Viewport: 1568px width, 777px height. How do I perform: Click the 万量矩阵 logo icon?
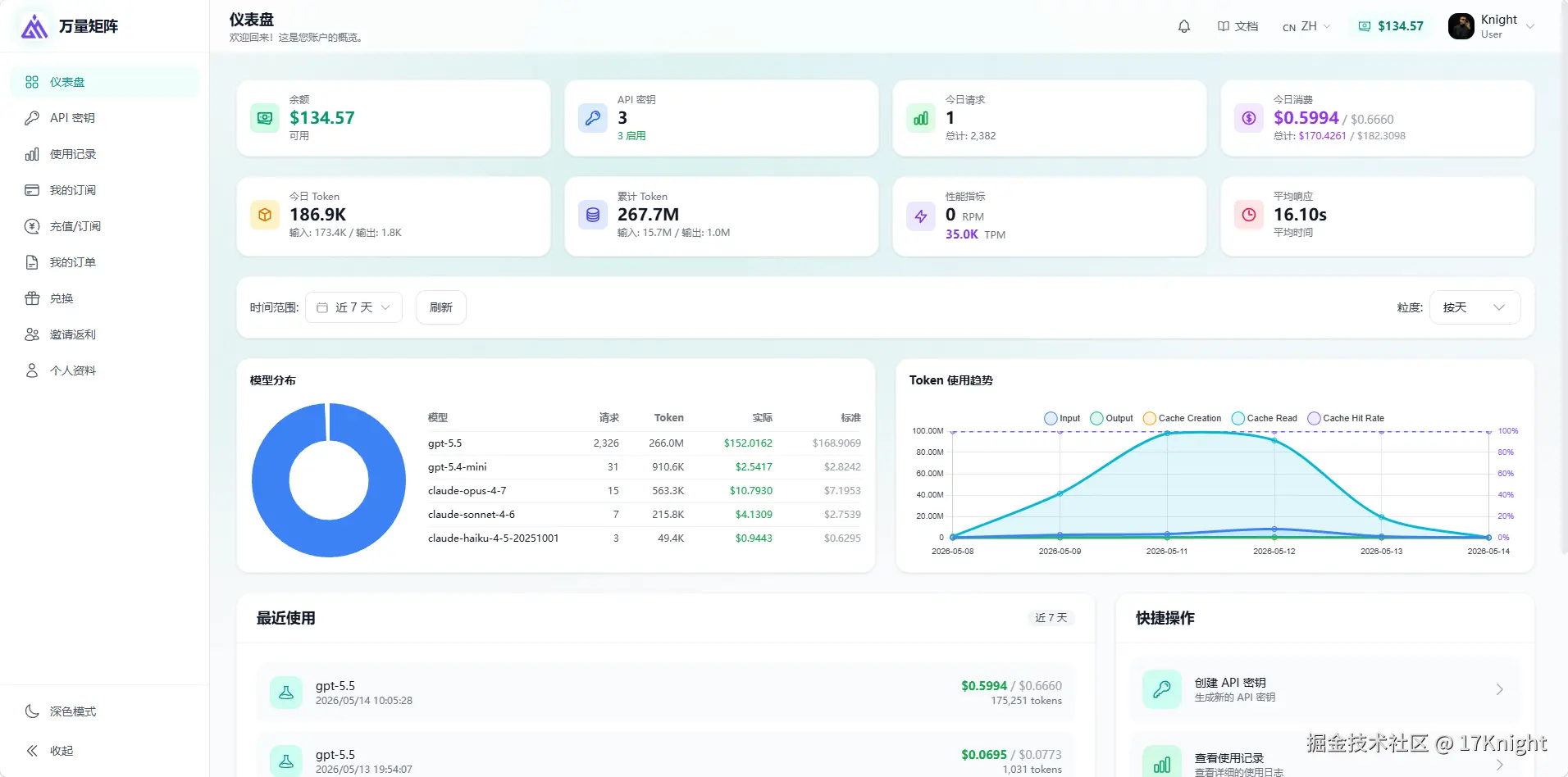pyautogui.click(x=34, y=26)
